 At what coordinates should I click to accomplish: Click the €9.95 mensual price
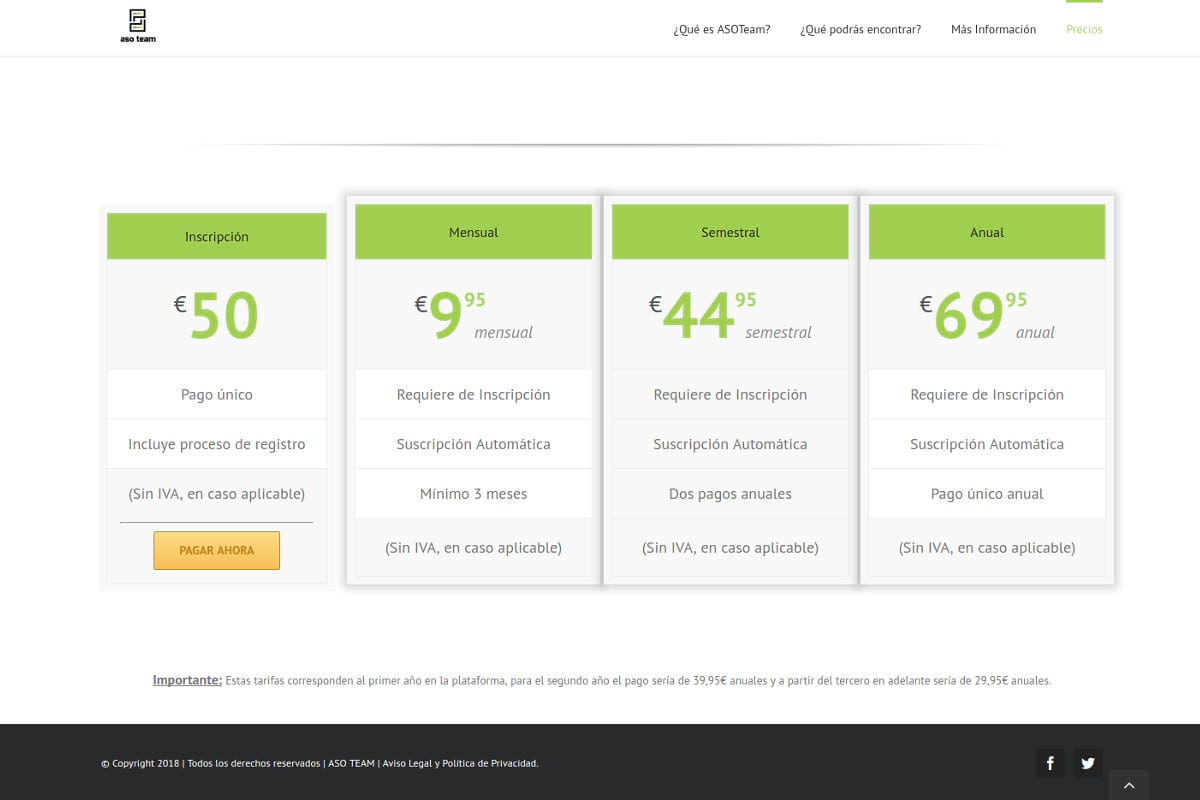click(x=473, y=315)
